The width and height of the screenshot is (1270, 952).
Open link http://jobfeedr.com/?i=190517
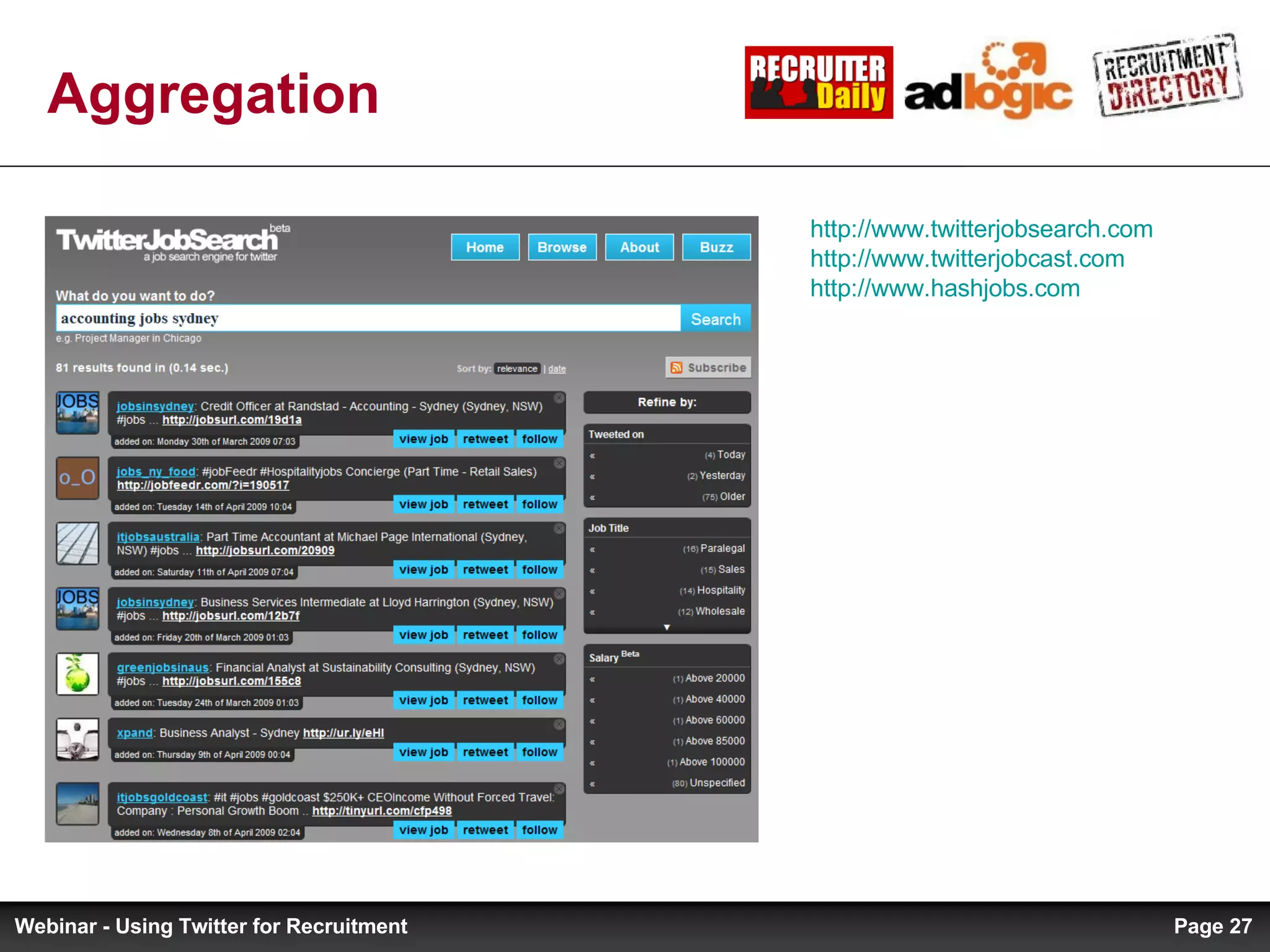pyautogui.click(x=203, y=485)
